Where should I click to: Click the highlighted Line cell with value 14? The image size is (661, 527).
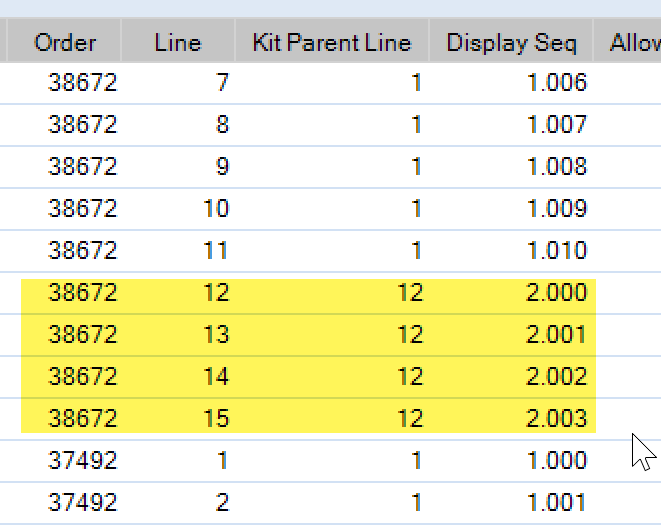coord(216,376)
